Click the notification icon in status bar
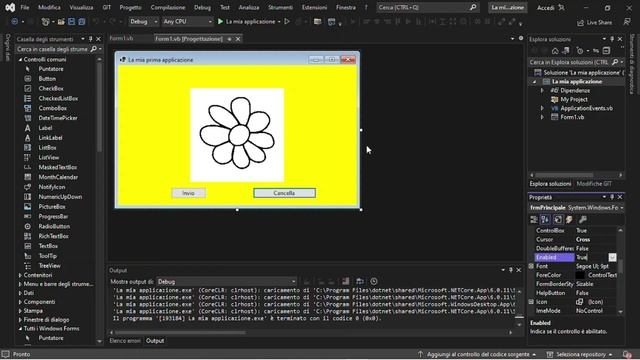 pos(627,354)
